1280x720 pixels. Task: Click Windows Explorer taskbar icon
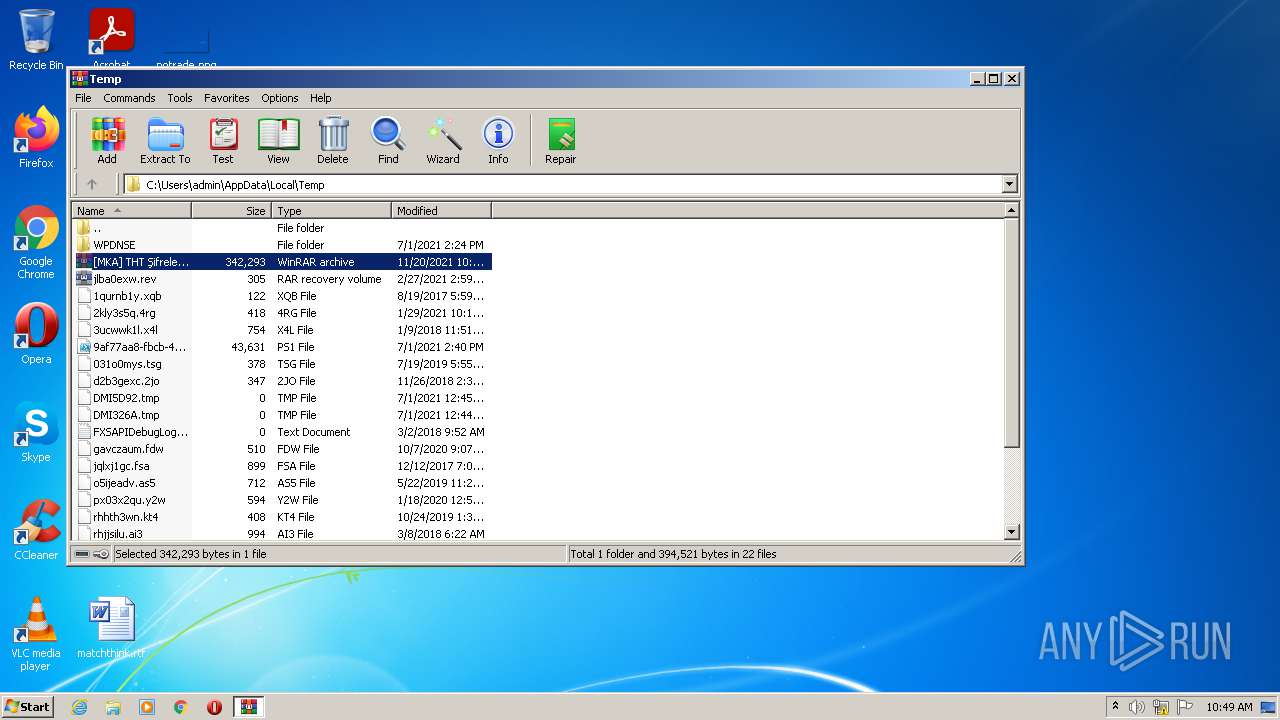(x=113, y=707)
